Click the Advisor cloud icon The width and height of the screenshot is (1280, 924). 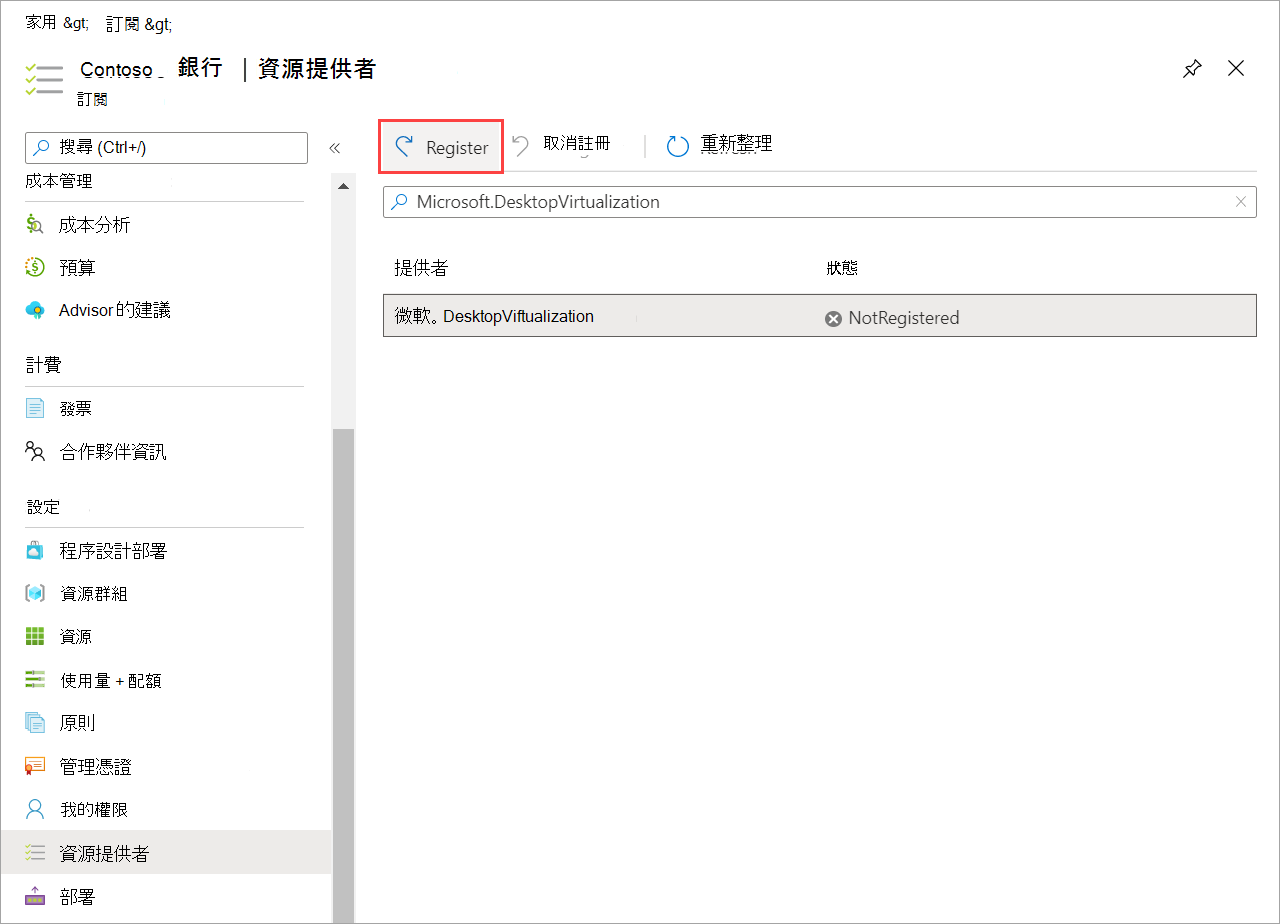click(35, 311)
